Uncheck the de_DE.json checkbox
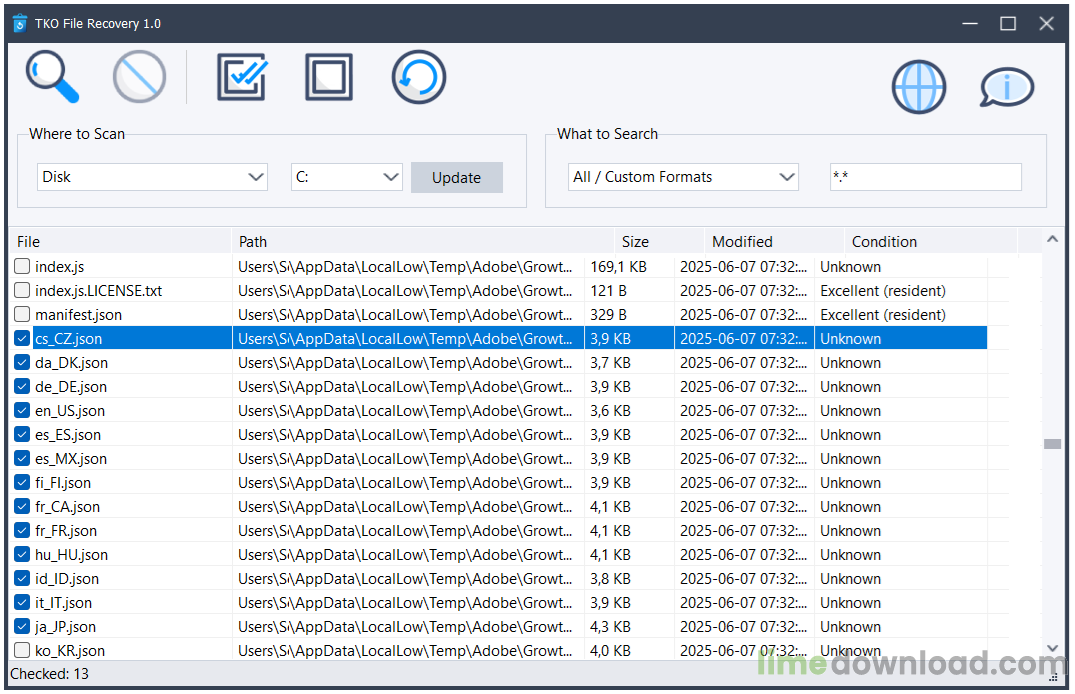 pos(22,386)
